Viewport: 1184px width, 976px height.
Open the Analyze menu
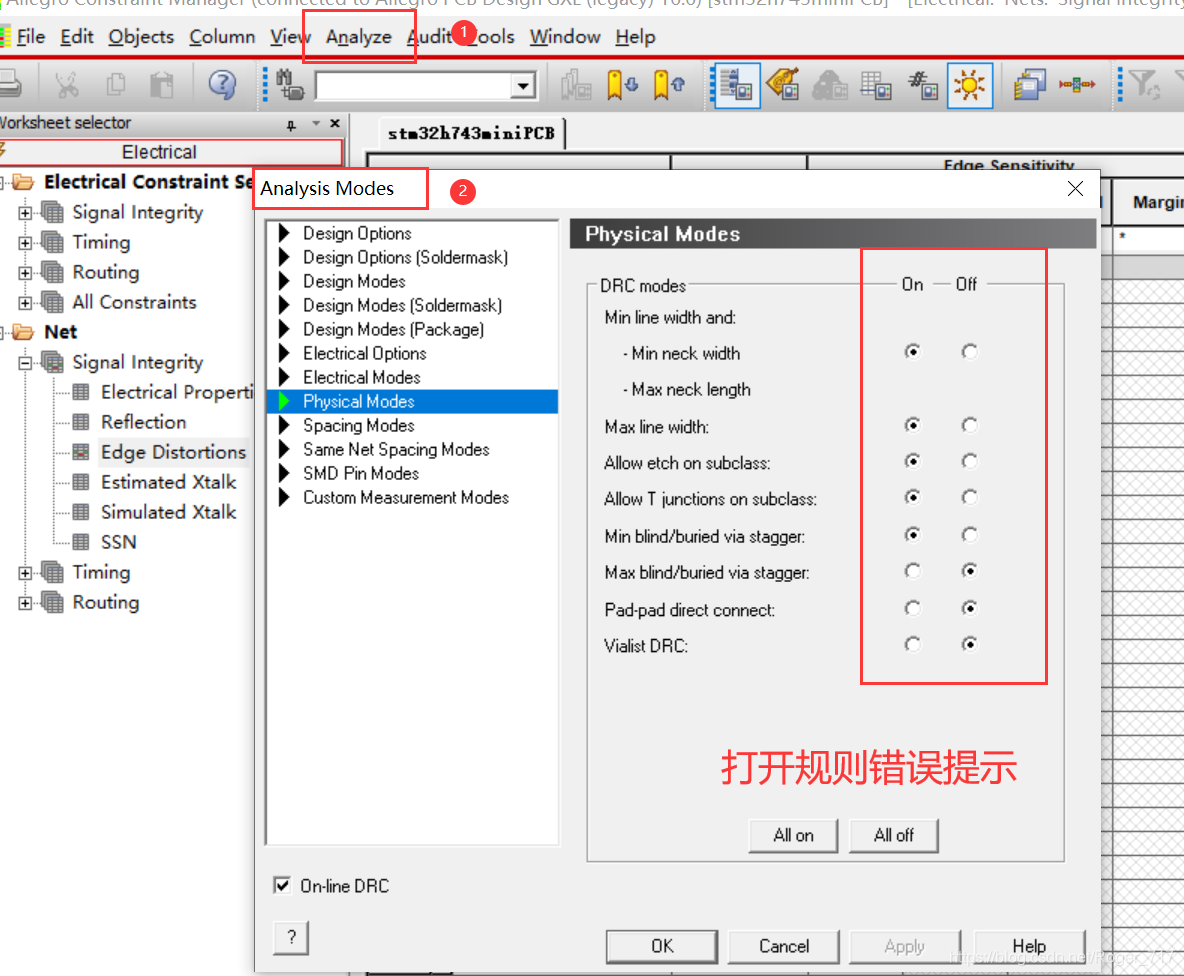pyautogui.click(x=358, y=37)
